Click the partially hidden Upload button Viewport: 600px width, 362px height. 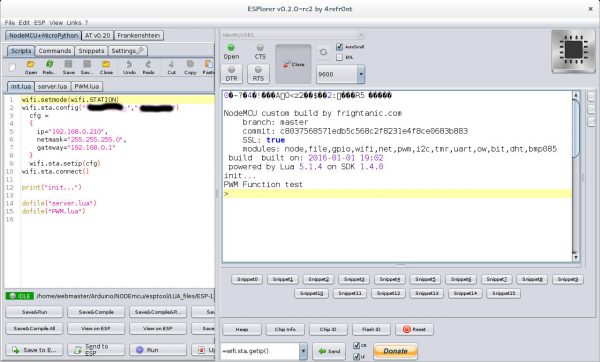click(203, 350)
